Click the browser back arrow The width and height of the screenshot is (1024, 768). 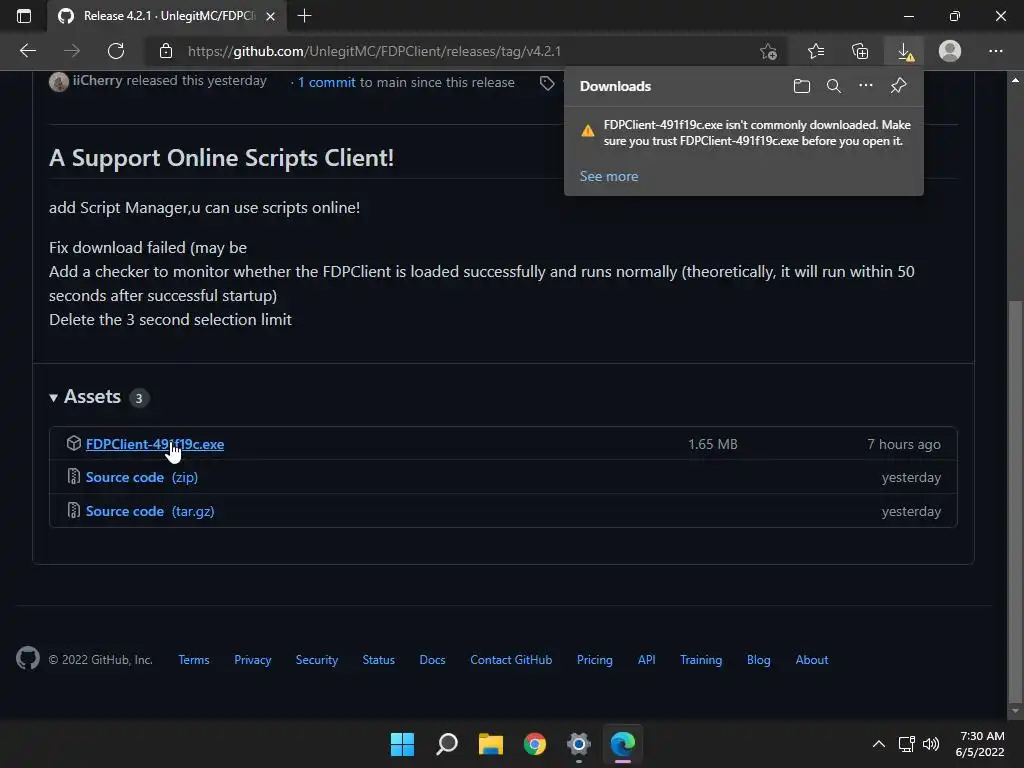[28, 51]
